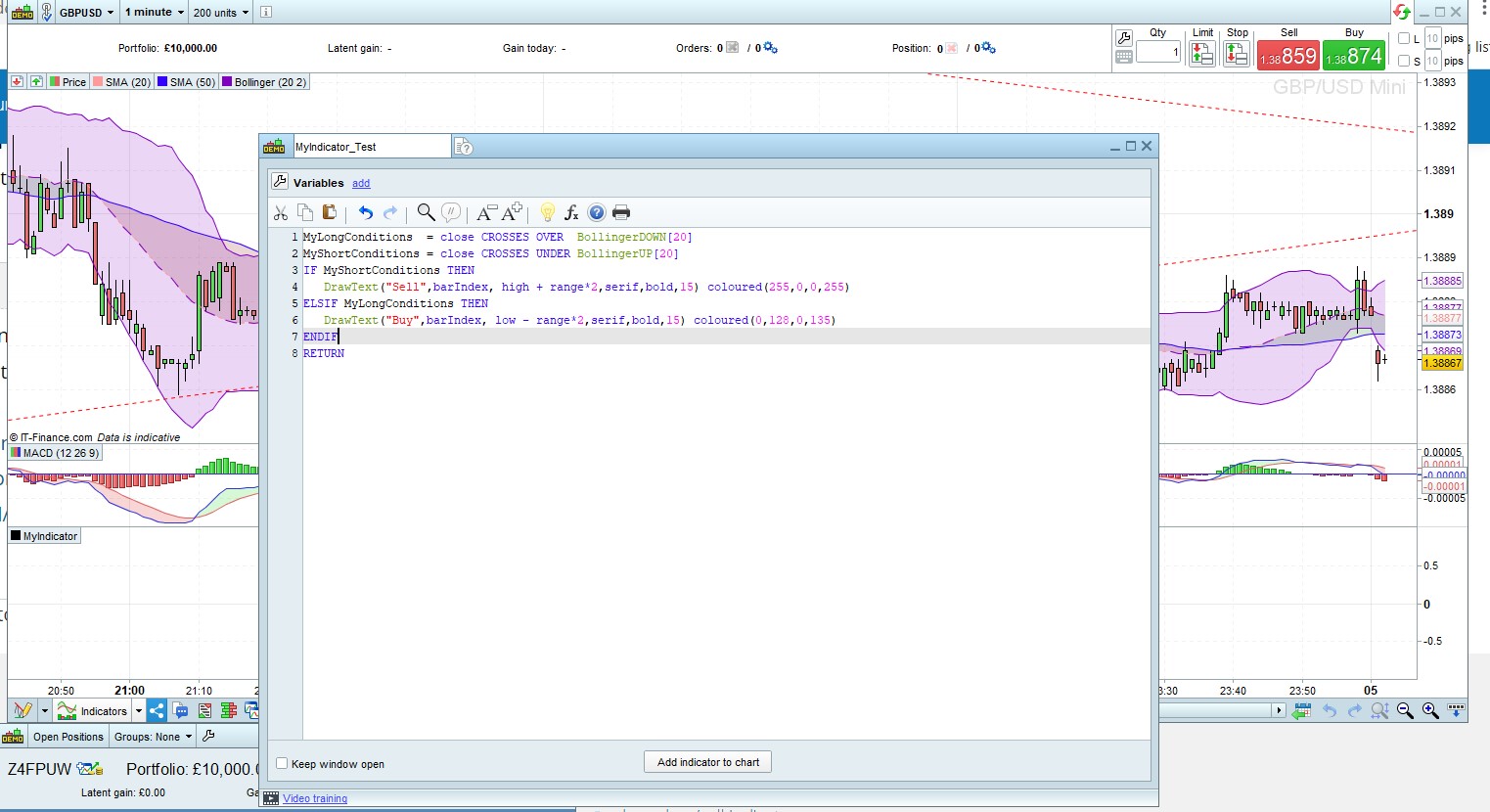The width and height of the screenshot is (1490, 812).
Task: Undo last edit with the blue arrow
Action: pos(365,212)
